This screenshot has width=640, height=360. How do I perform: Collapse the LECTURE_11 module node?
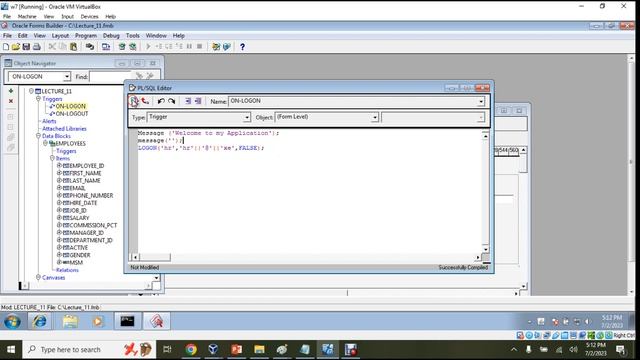[x=31, y=91]
